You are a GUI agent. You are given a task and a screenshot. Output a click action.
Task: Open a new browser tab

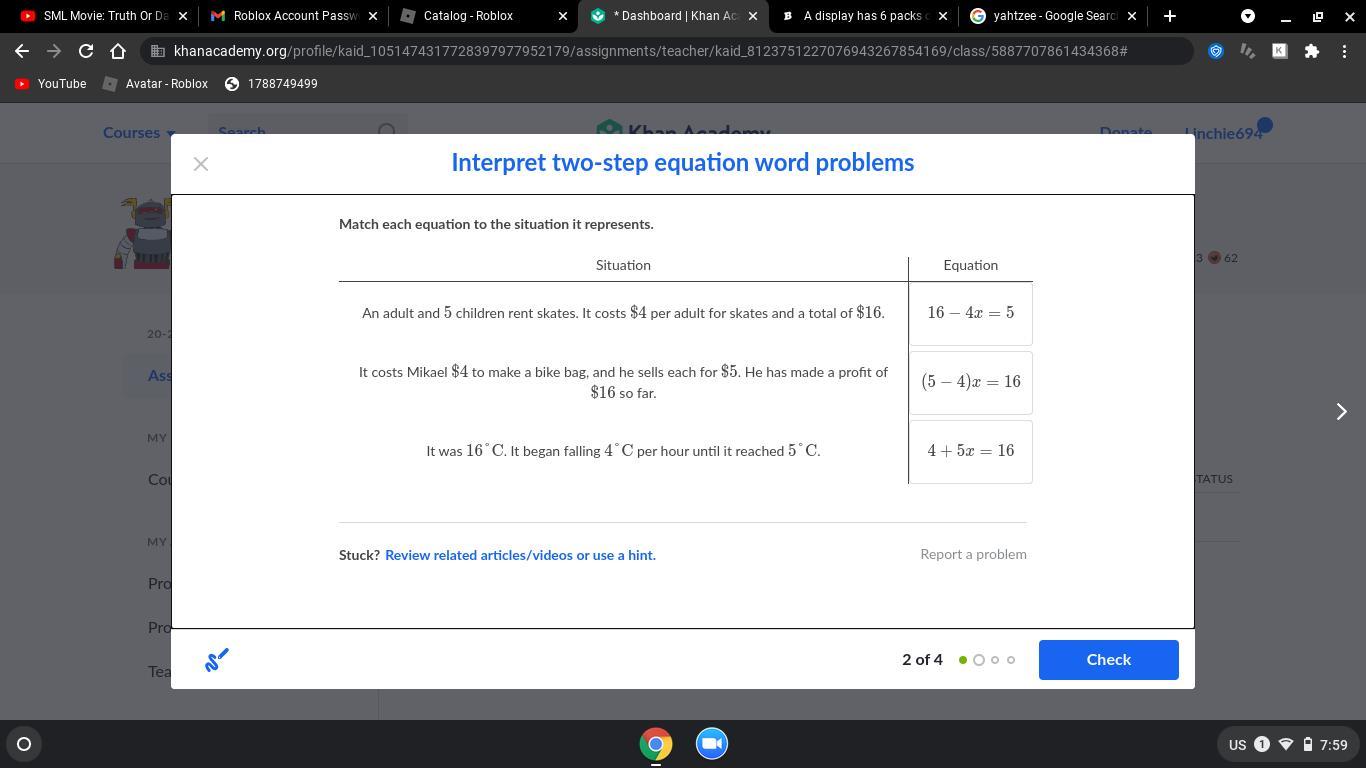(1170, 16)
